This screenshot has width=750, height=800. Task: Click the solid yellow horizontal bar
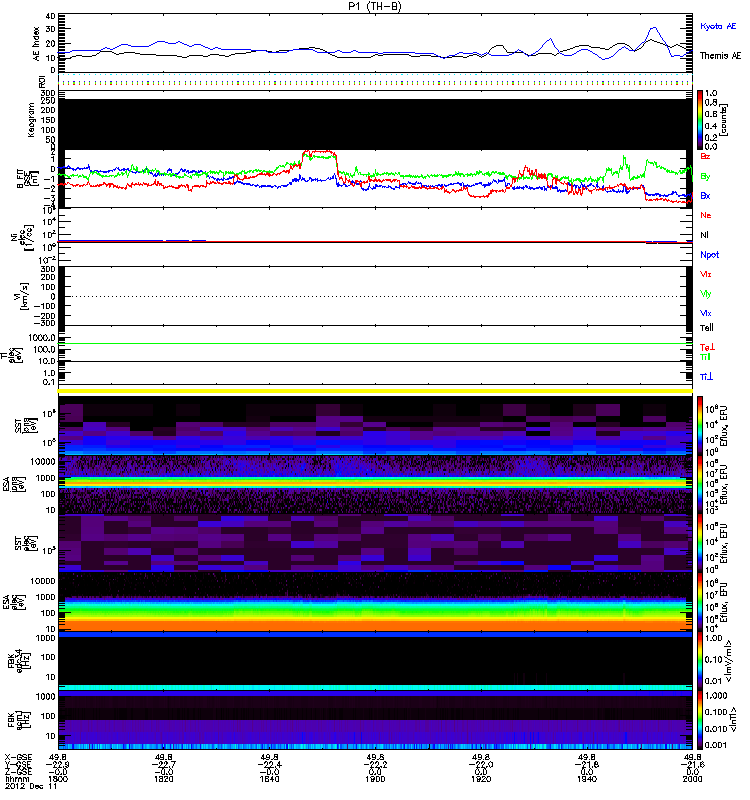click(376, 391)
